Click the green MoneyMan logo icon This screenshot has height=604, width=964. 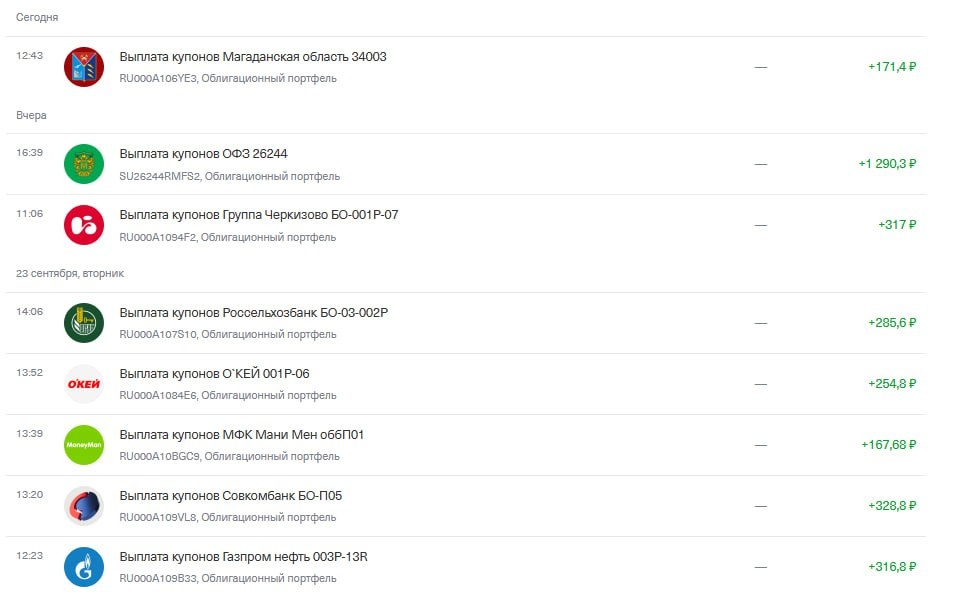point(84,445)
